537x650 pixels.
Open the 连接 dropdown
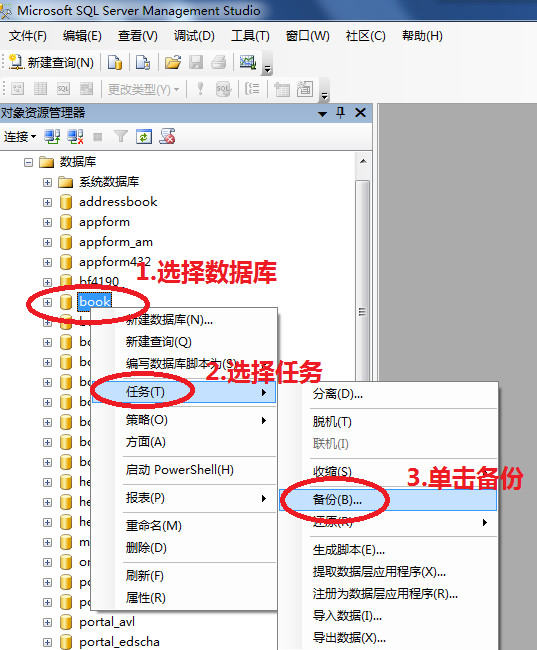19,136
